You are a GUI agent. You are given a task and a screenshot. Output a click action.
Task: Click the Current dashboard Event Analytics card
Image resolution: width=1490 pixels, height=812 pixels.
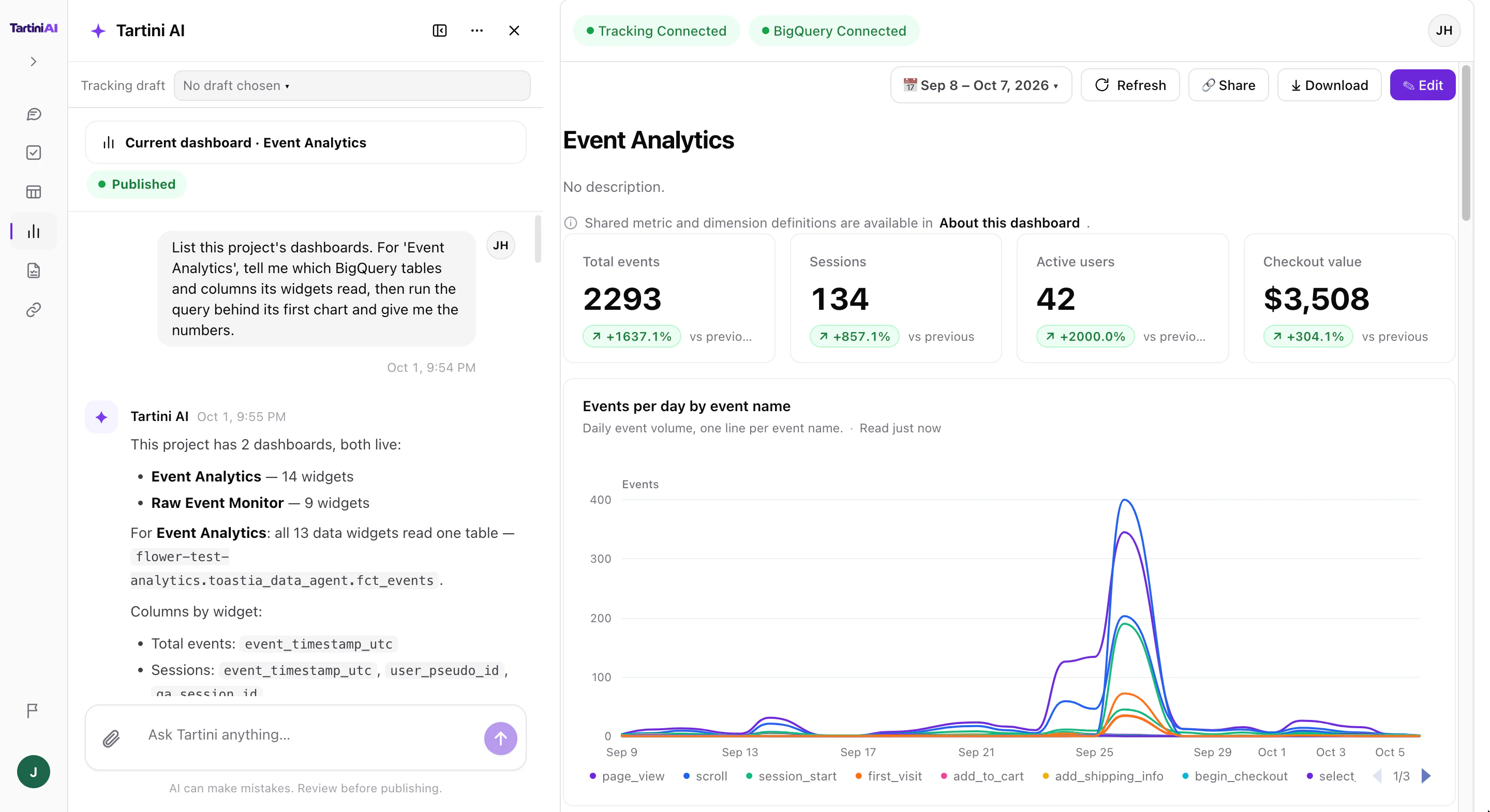[305, 142]
